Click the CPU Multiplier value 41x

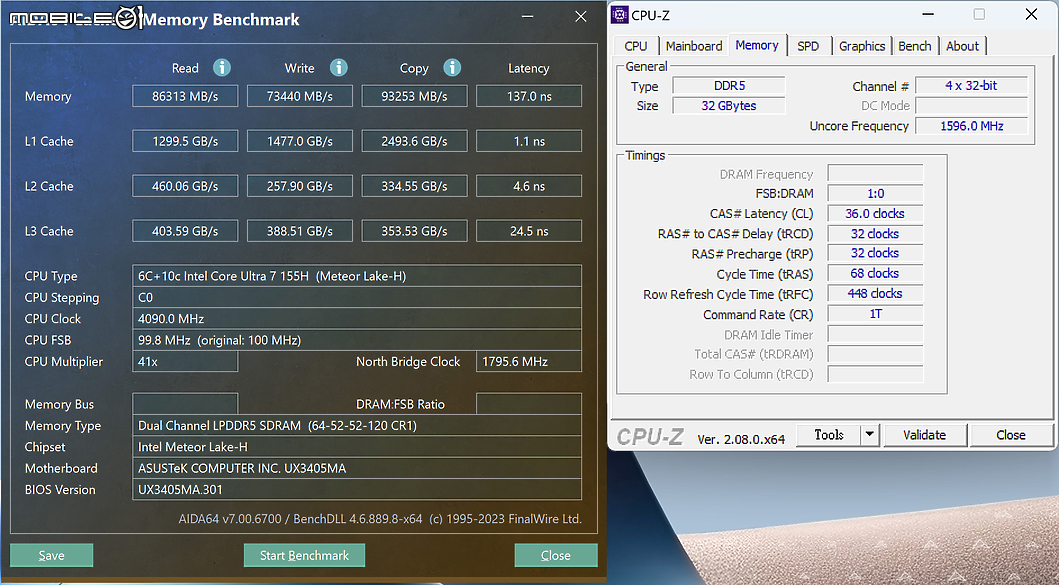[185, 361]
